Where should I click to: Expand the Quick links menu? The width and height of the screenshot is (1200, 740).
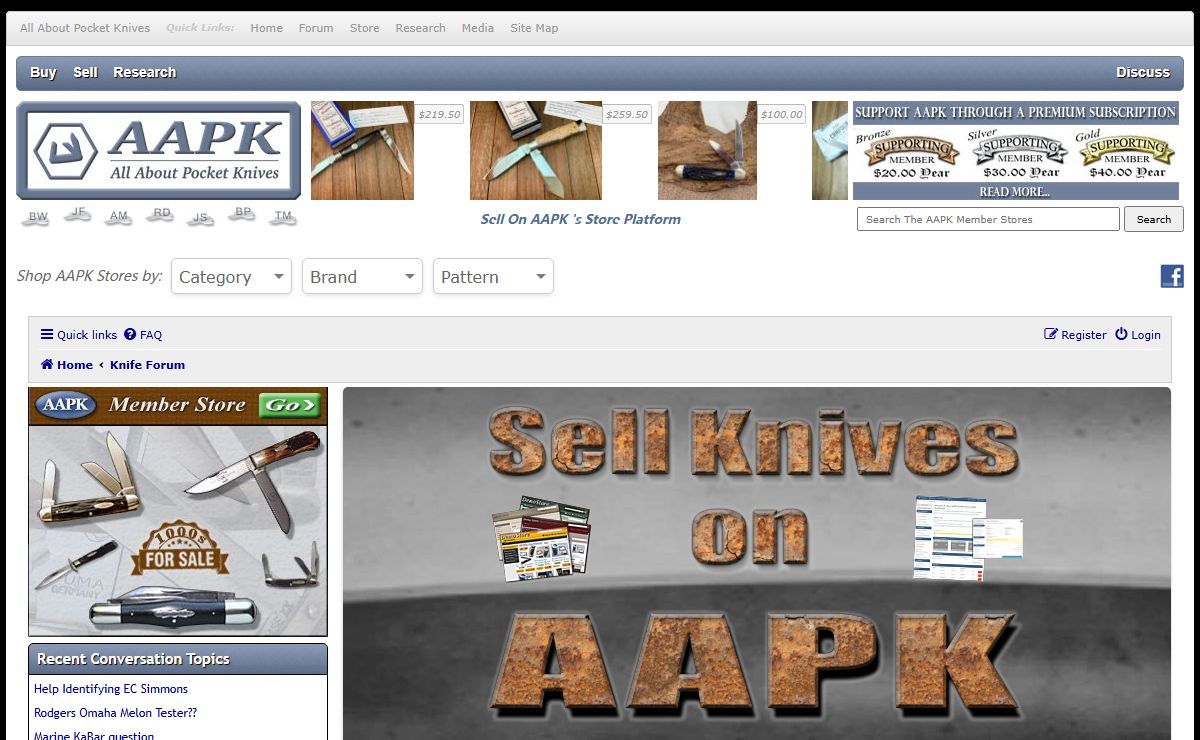point(79,335)
